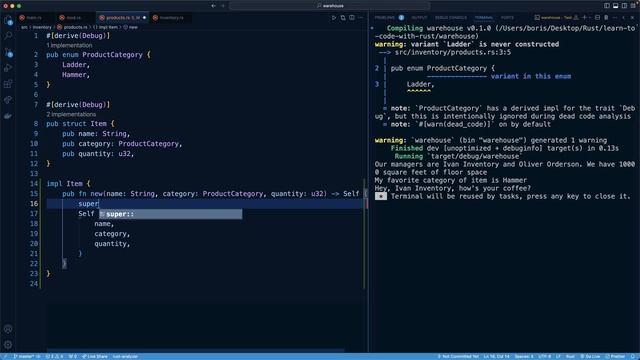Click the 'inventory' breadcrumb segment

(42, 27)
